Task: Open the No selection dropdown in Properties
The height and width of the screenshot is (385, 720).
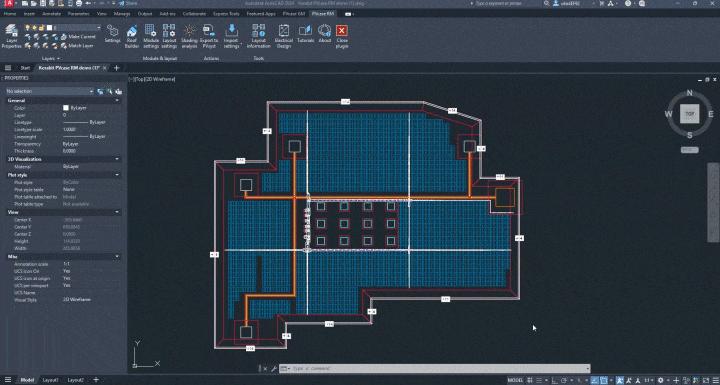Action: [49, 91]
